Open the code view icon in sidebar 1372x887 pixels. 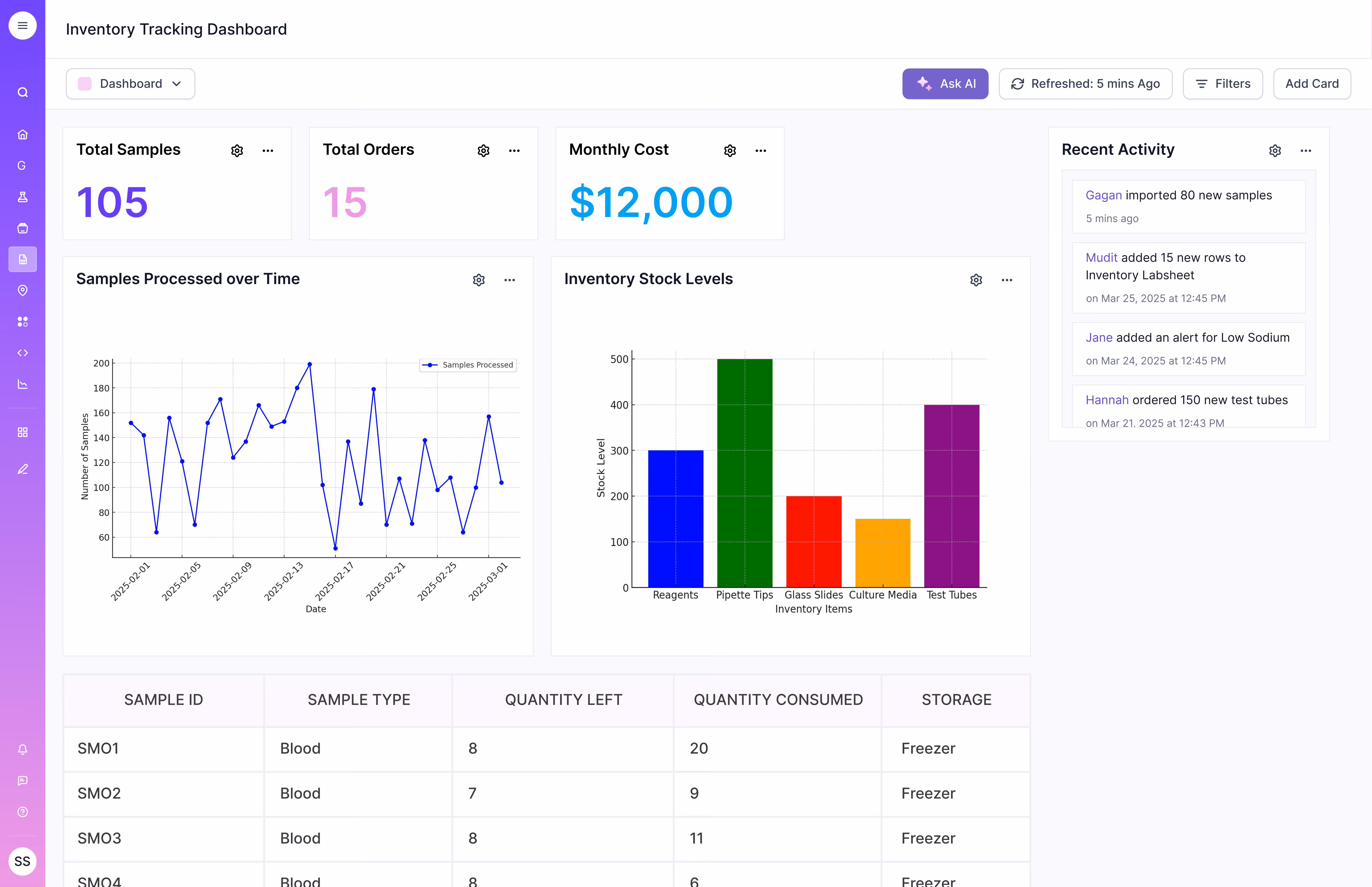[22, 353]
